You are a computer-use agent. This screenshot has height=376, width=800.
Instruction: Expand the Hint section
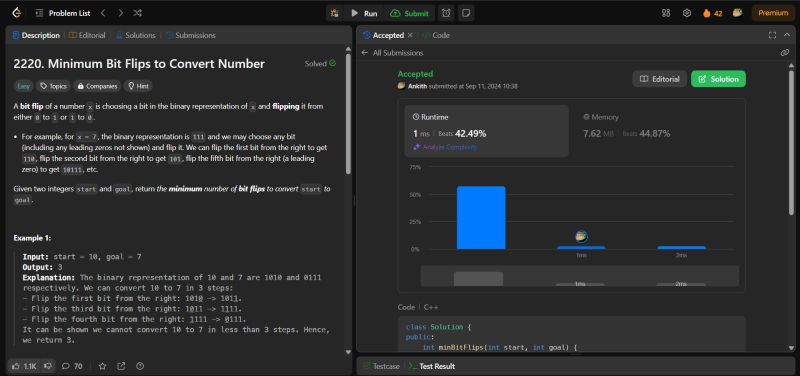coord(138,86)
